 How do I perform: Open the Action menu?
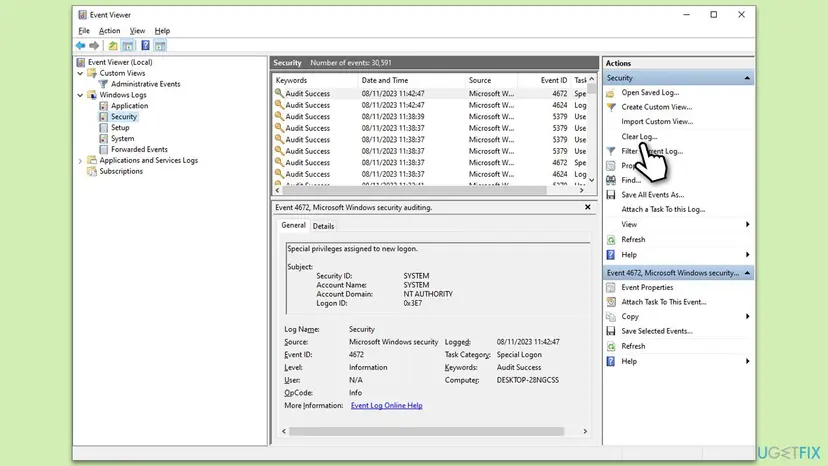point(109,31)
